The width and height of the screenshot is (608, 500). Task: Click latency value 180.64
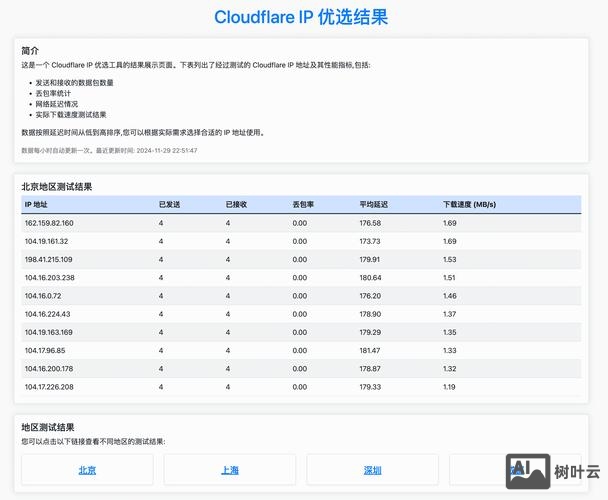[370, 278]
